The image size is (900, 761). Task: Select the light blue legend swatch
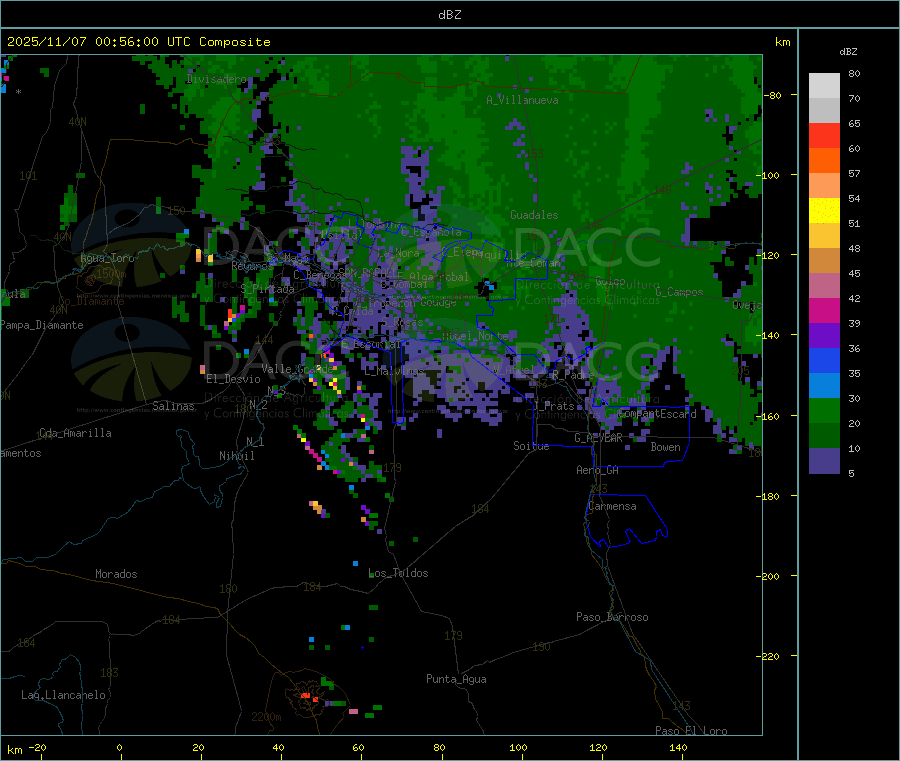[824, 386]
